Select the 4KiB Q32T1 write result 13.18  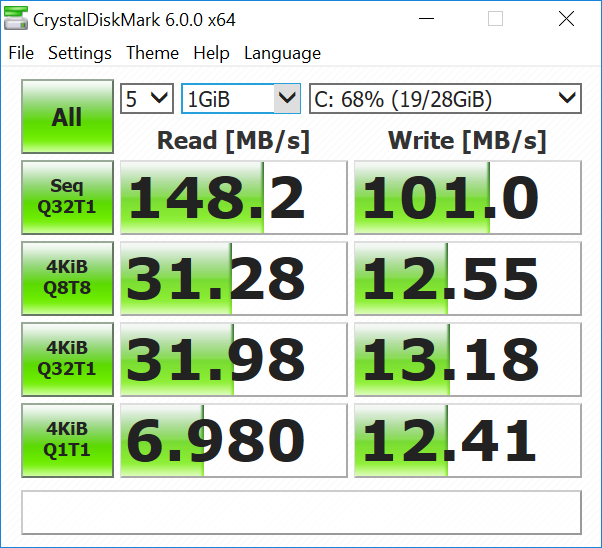tap(468, 359)
